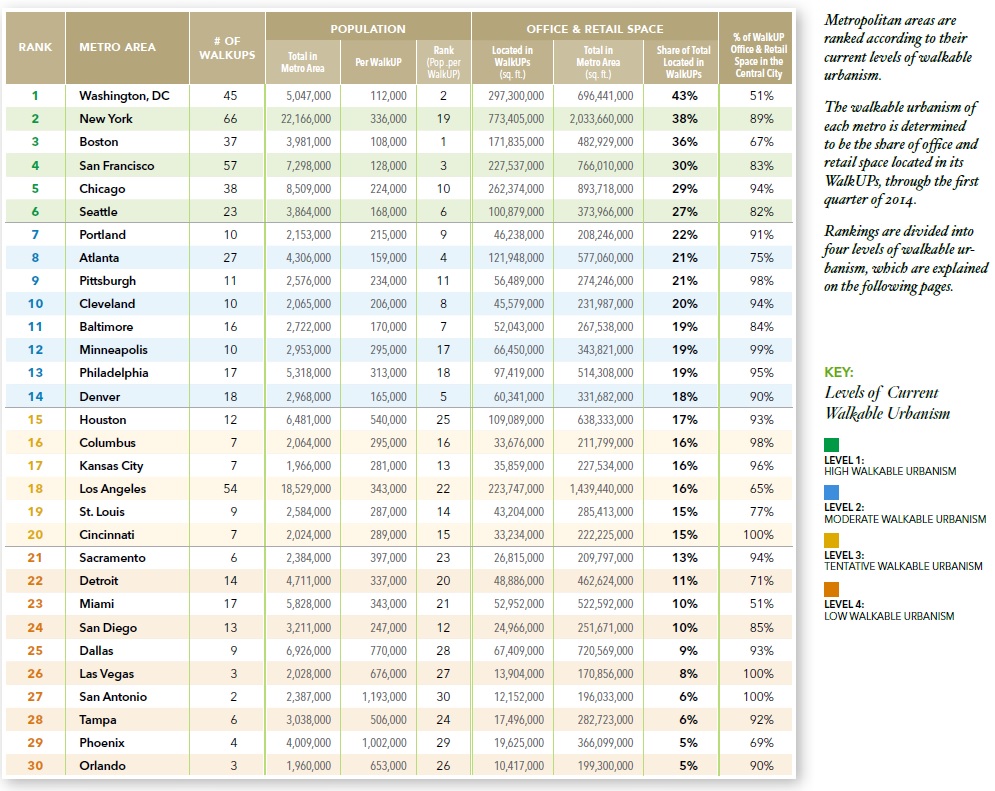Click San Francisco's 7,298,000 population value
995x791 pixels.
tap(308, 166)
